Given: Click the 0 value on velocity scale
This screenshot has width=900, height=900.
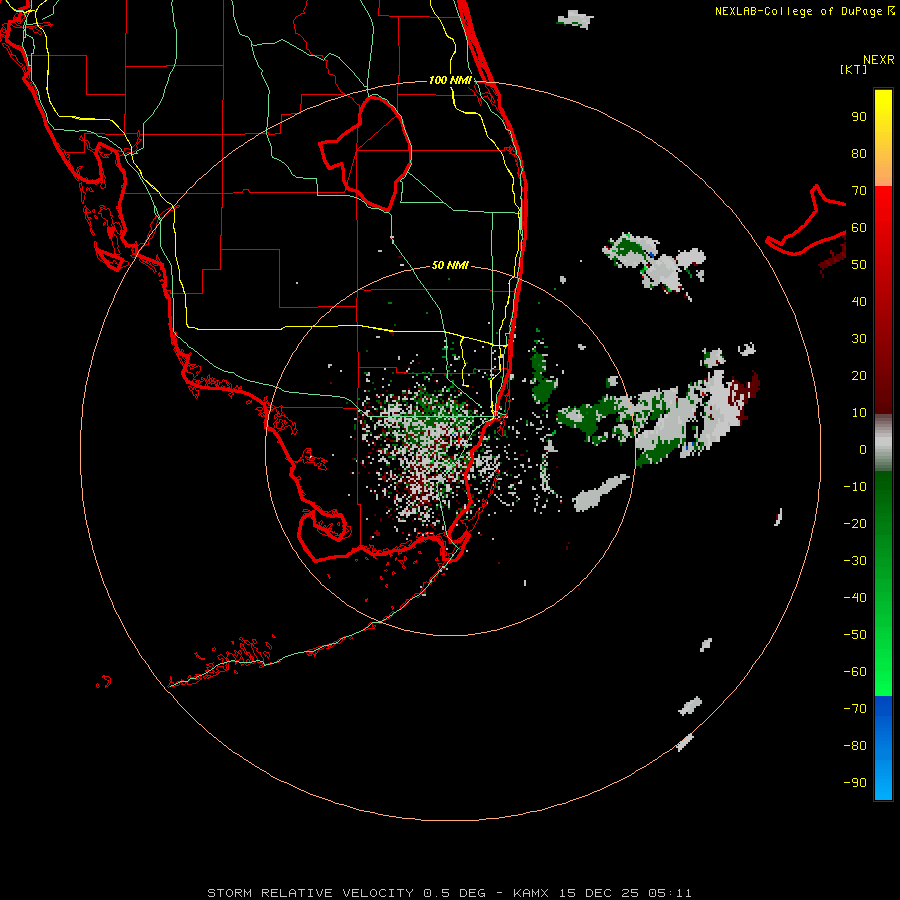Looking at the screenshot, I should tap(863, 450).
